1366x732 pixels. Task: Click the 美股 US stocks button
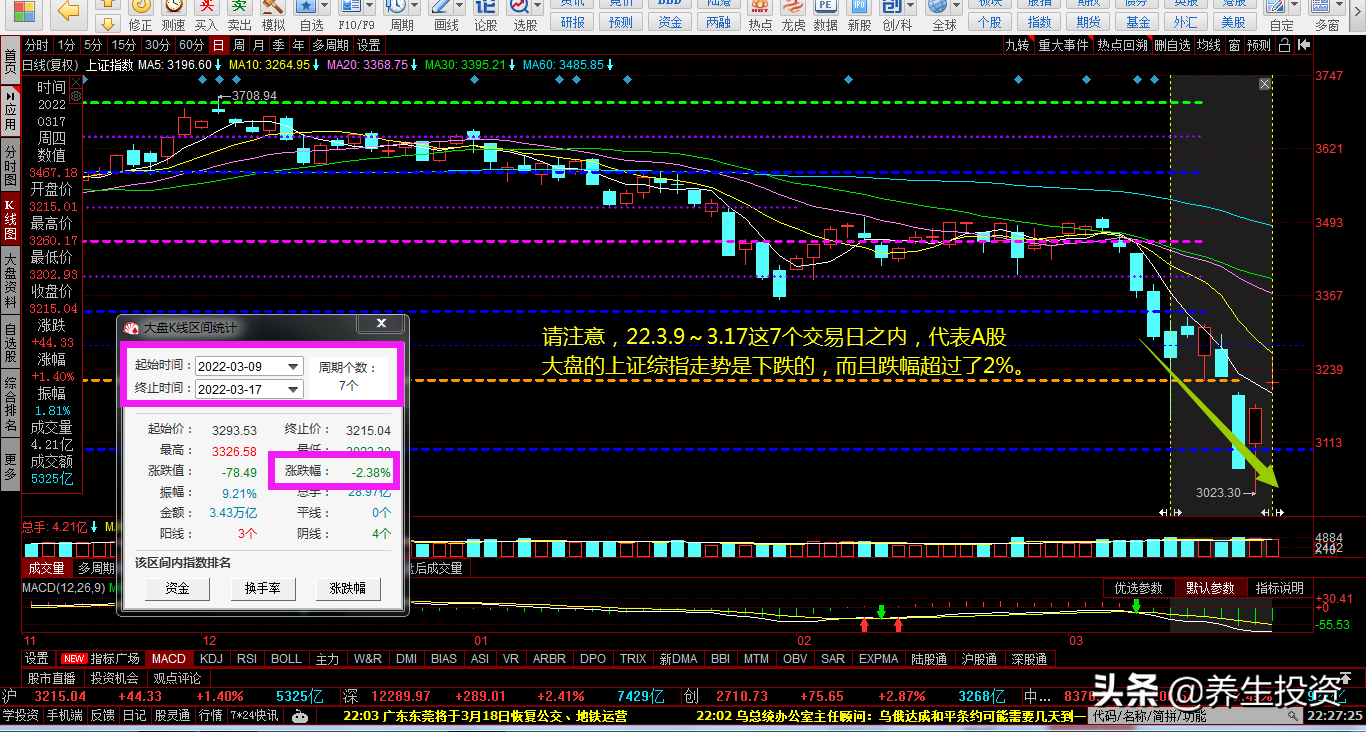(x=1234, y=22)
